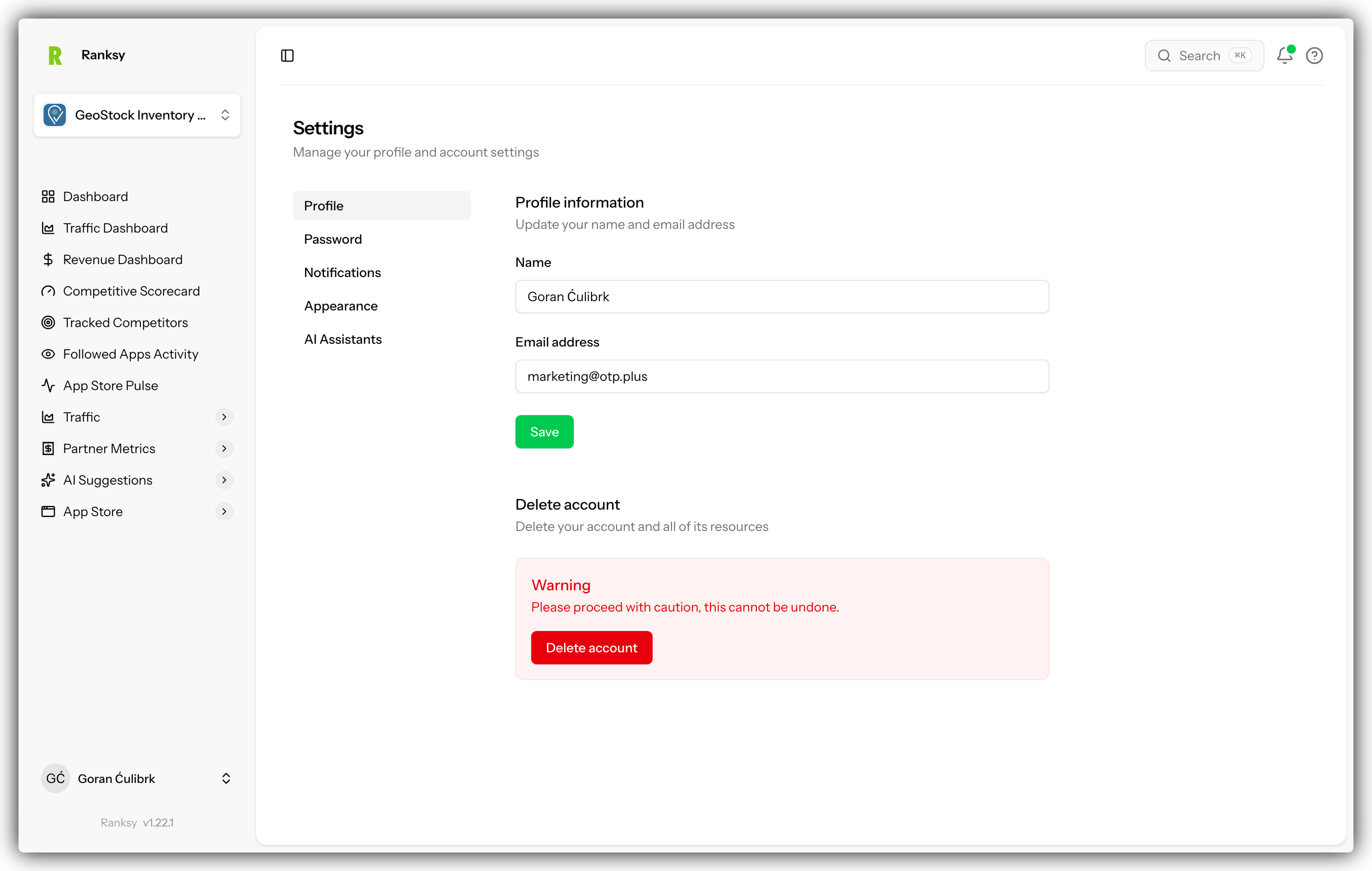Click the Followed Apps Activity eye icon
The height and width of the screenshot is (871, 1372).
[48, 354]
